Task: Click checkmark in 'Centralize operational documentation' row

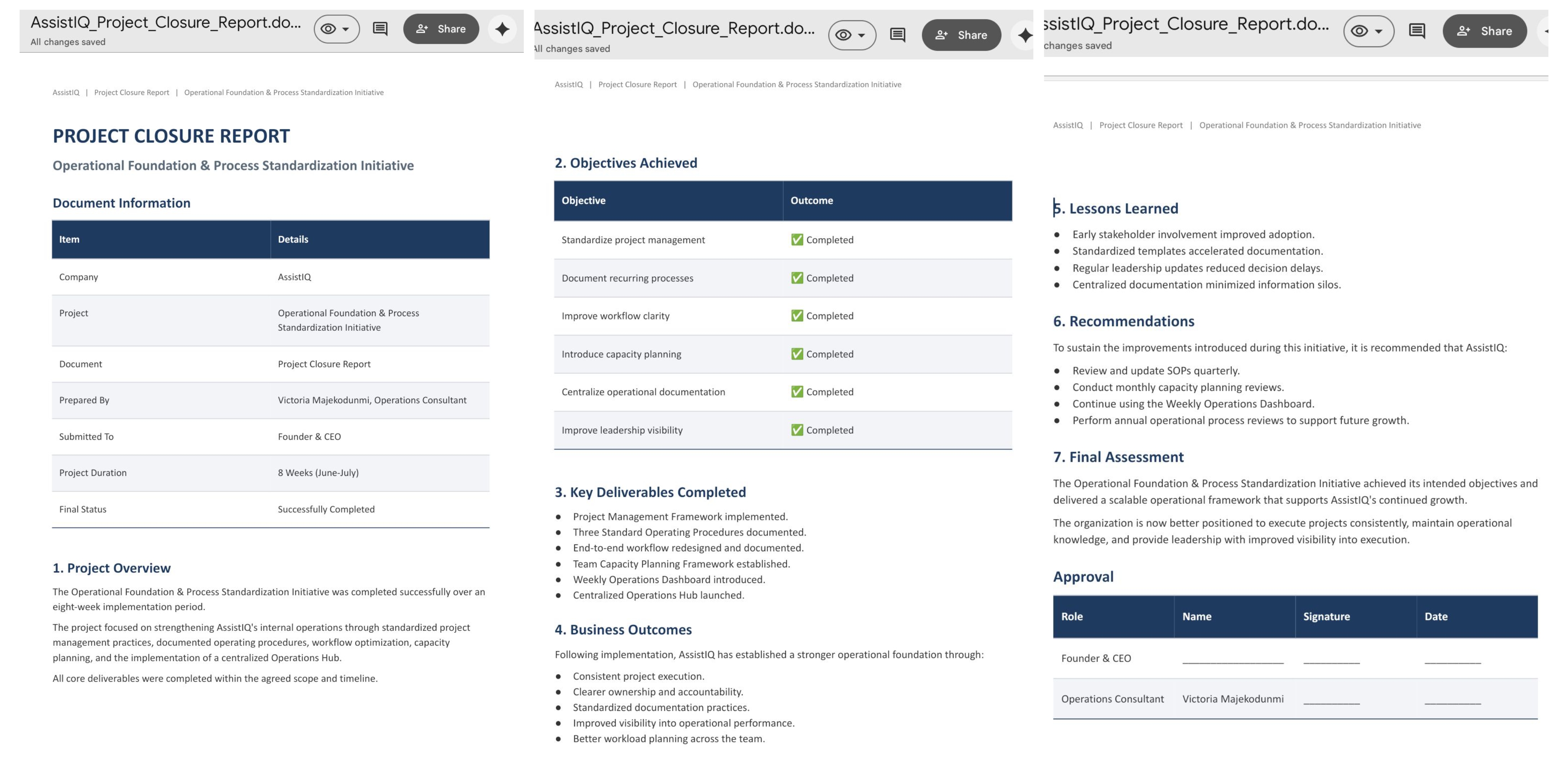Action: 797,391
